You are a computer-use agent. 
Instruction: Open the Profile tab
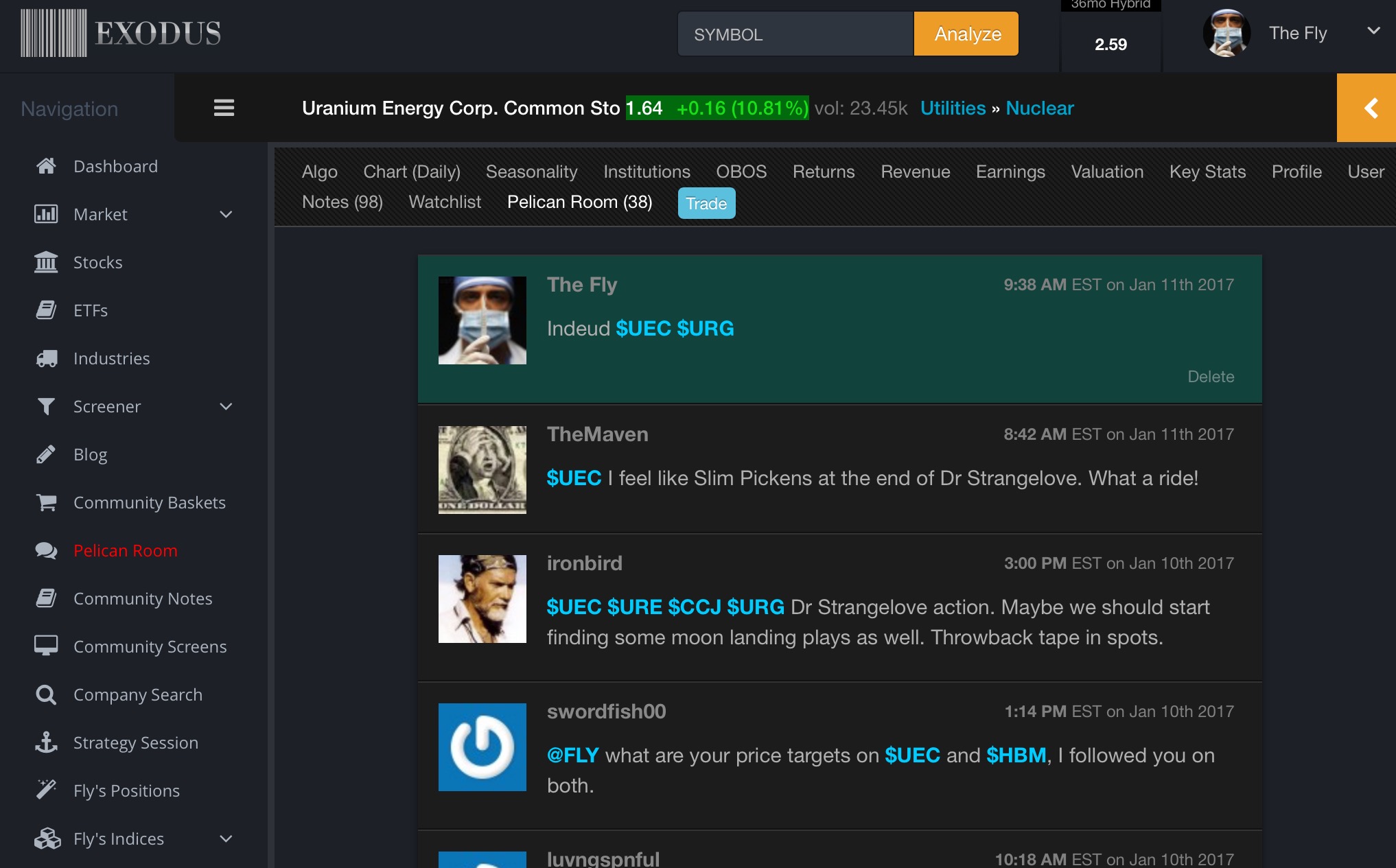click(x=1296, y=172)
